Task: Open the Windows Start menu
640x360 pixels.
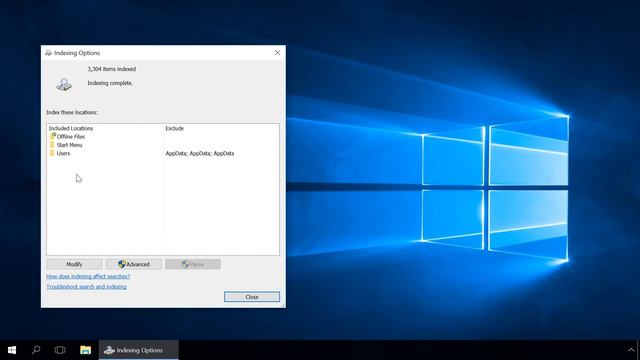Action: pyautogui.click(x=12, y=350)
